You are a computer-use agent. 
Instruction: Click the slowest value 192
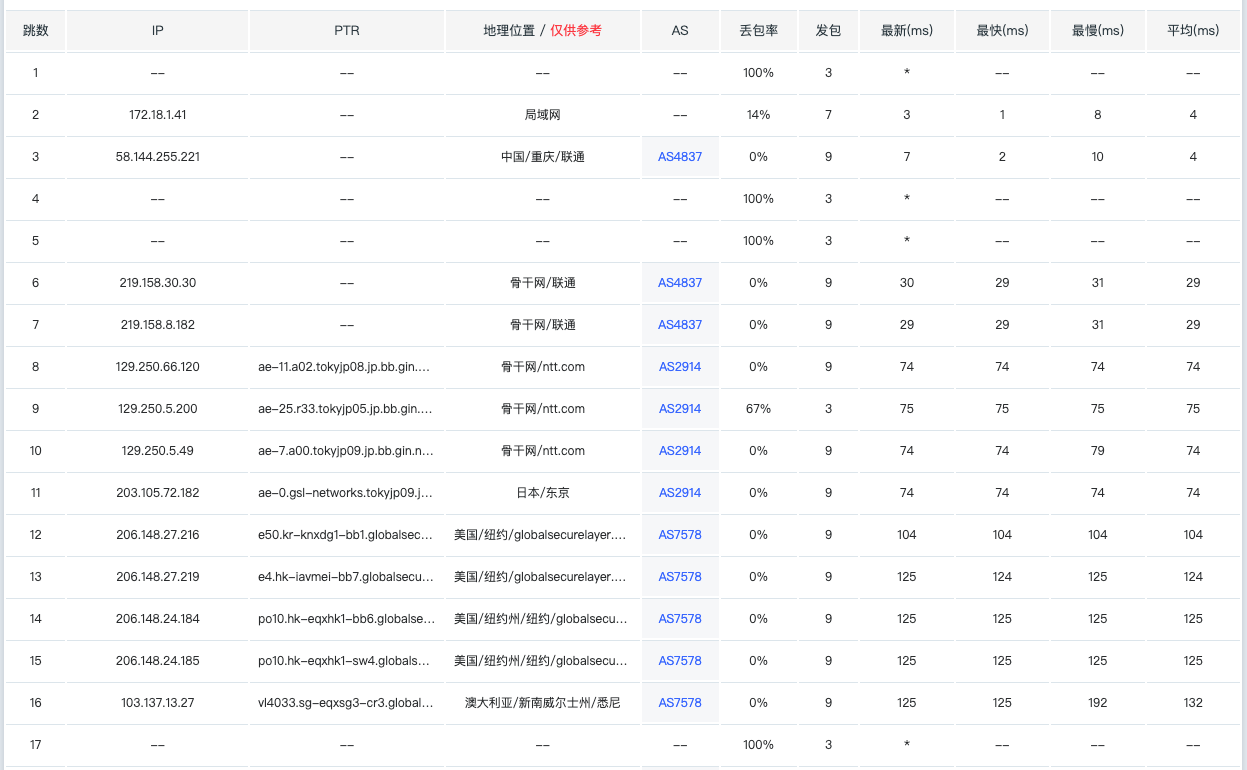coord(1098,703)
